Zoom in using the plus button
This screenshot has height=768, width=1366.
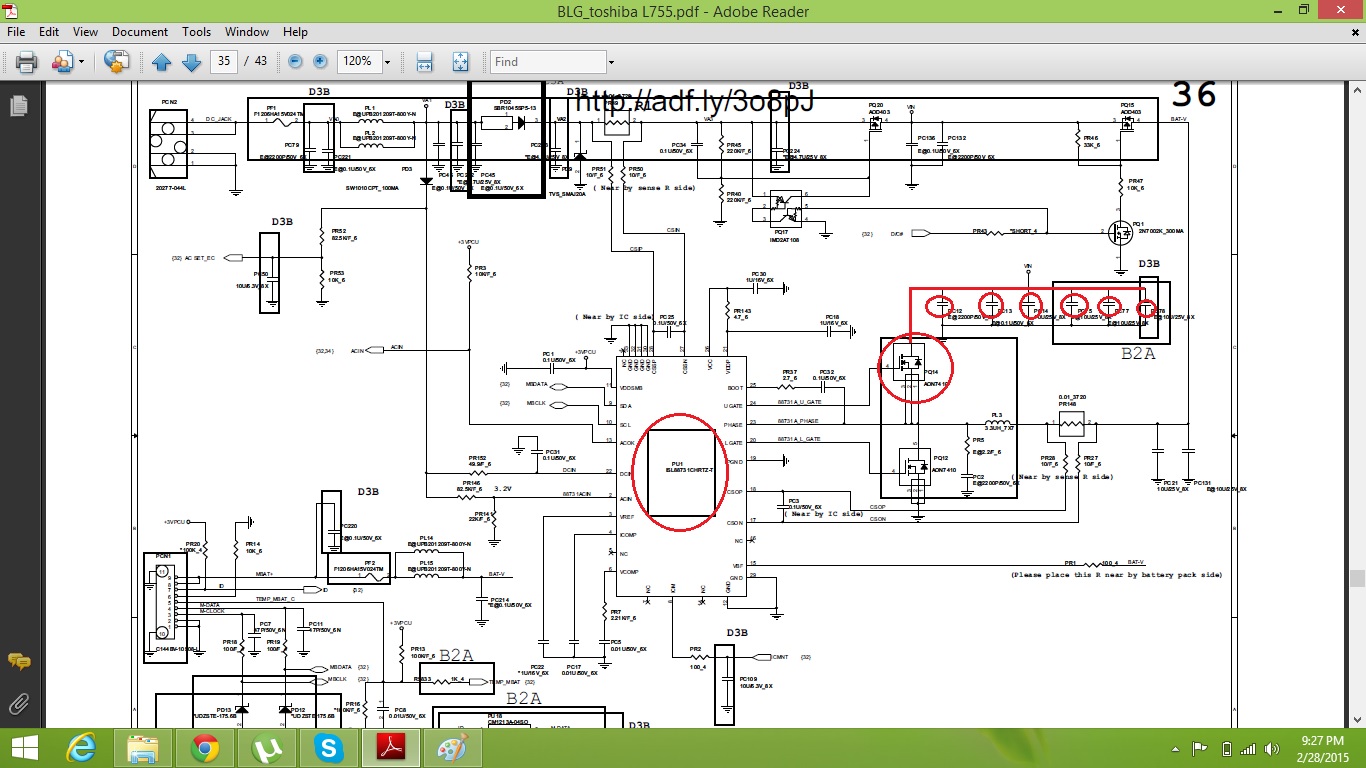point(320,62)
